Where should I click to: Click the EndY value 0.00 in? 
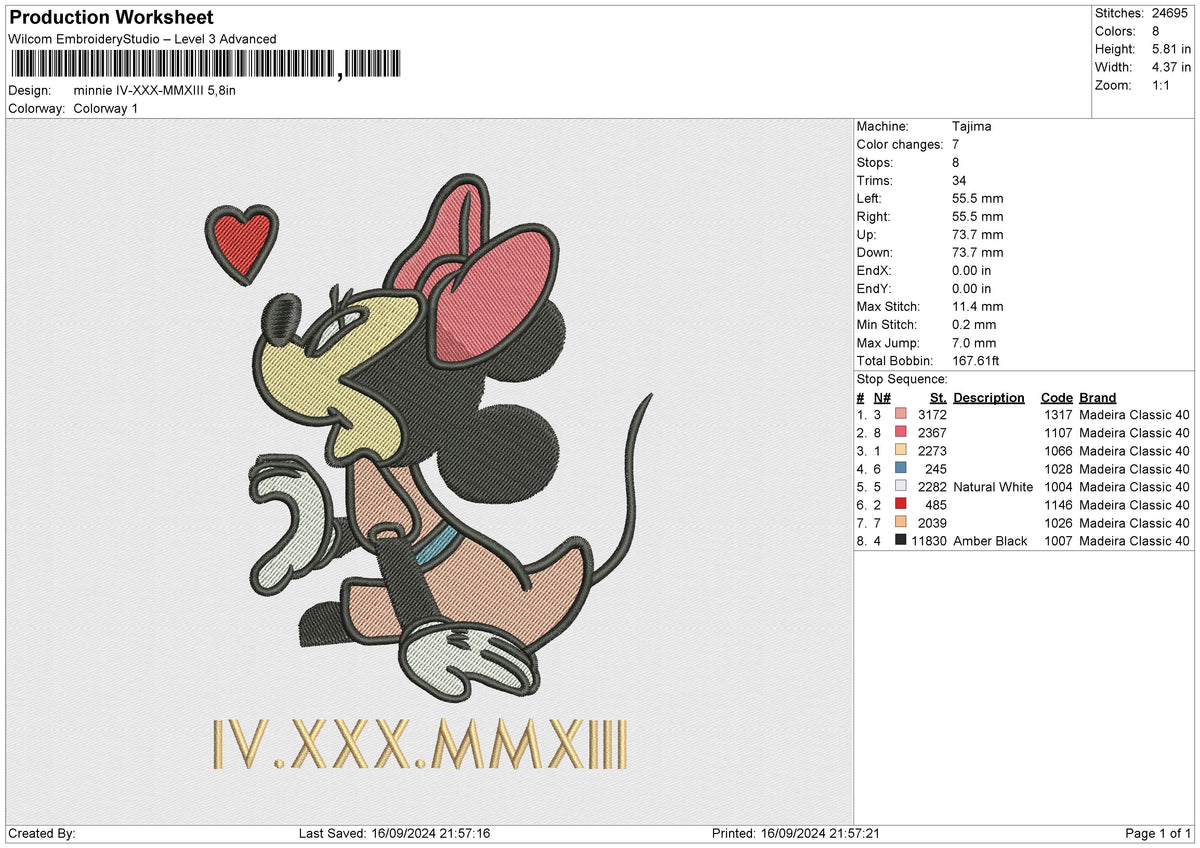click(972, 289)
